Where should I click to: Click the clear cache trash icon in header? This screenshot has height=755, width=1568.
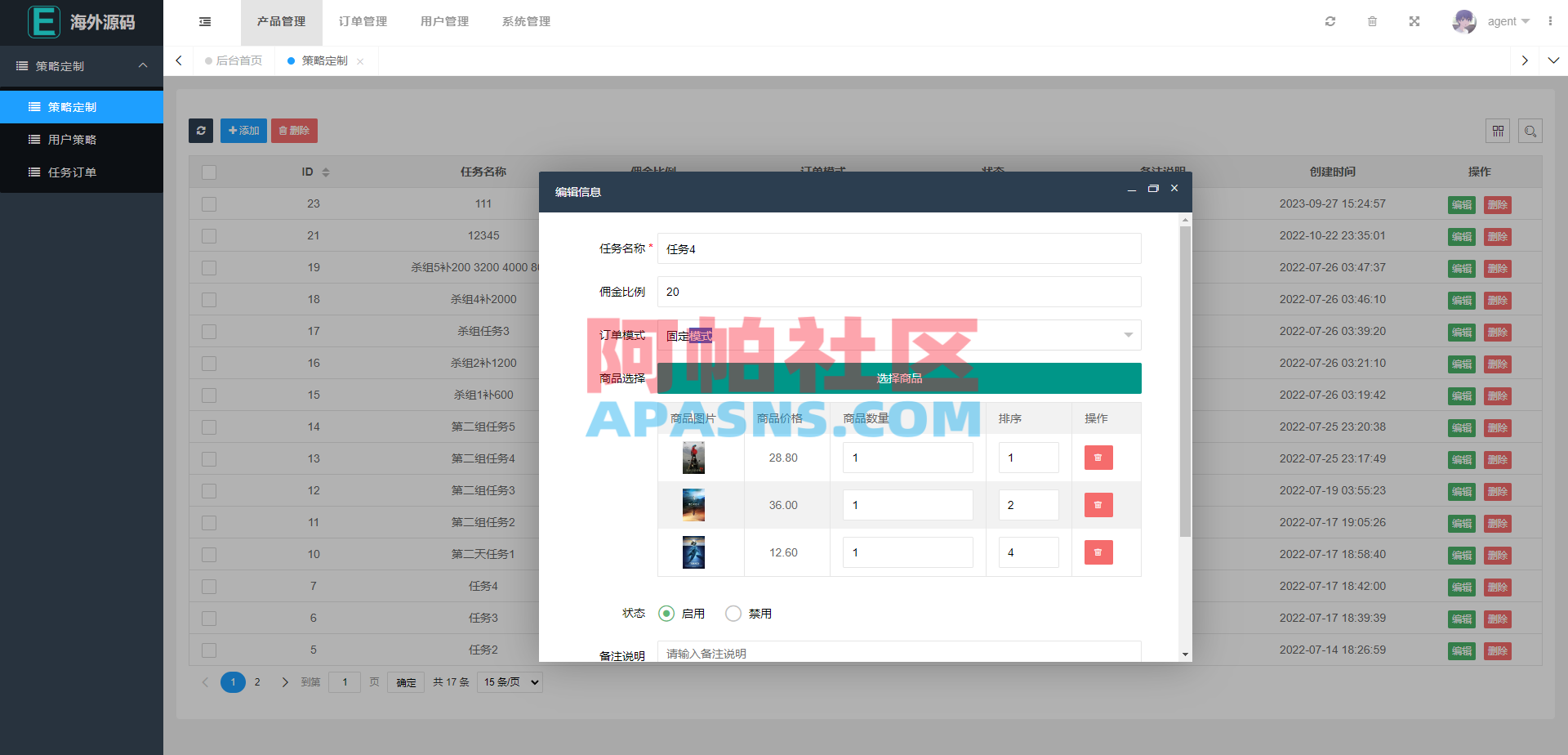pos(1372,21)
